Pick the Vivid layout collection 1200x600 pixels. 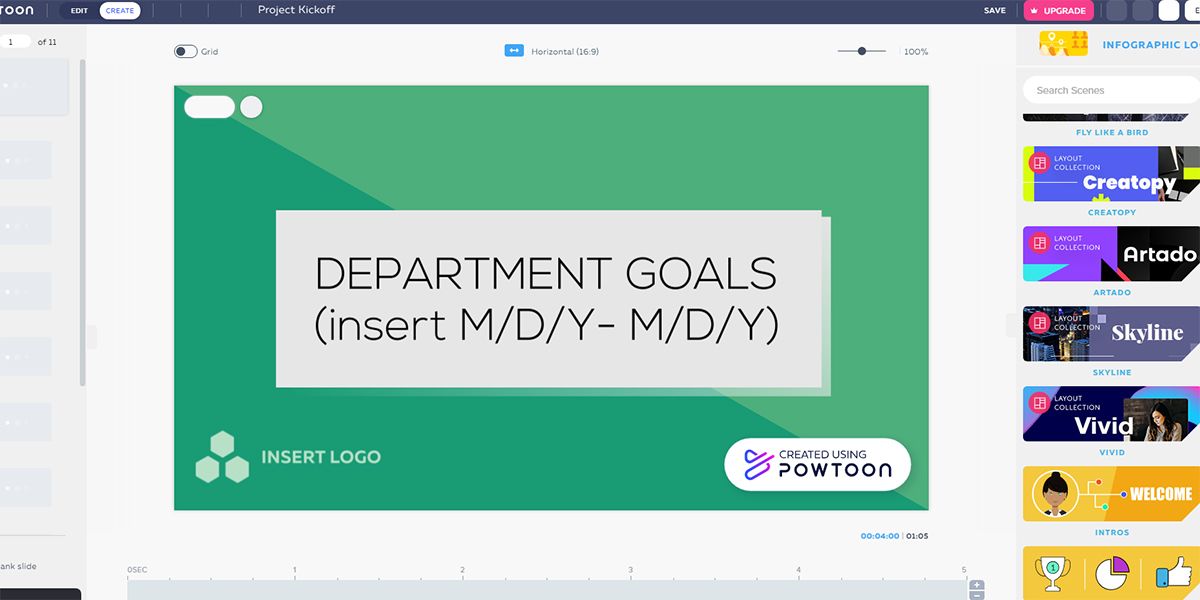pos(1111,414)
